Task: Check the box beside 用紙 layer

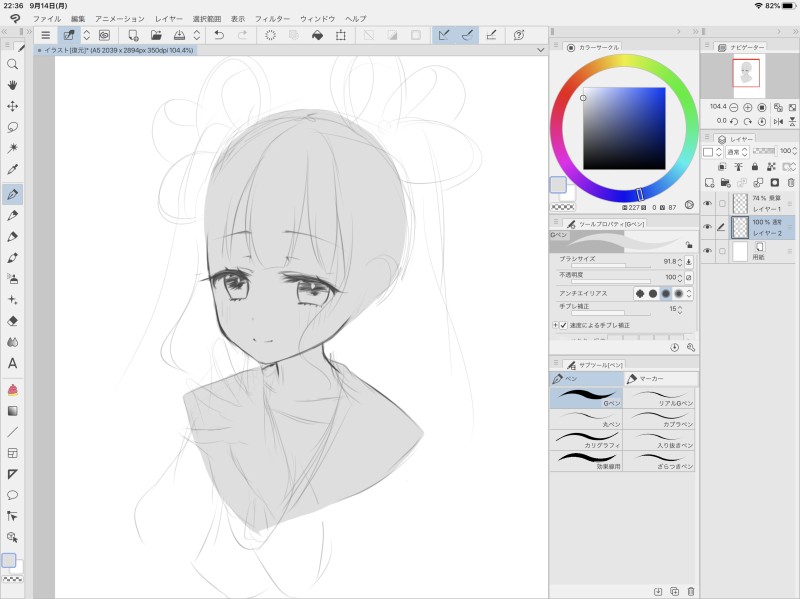Action: (722, 251)
